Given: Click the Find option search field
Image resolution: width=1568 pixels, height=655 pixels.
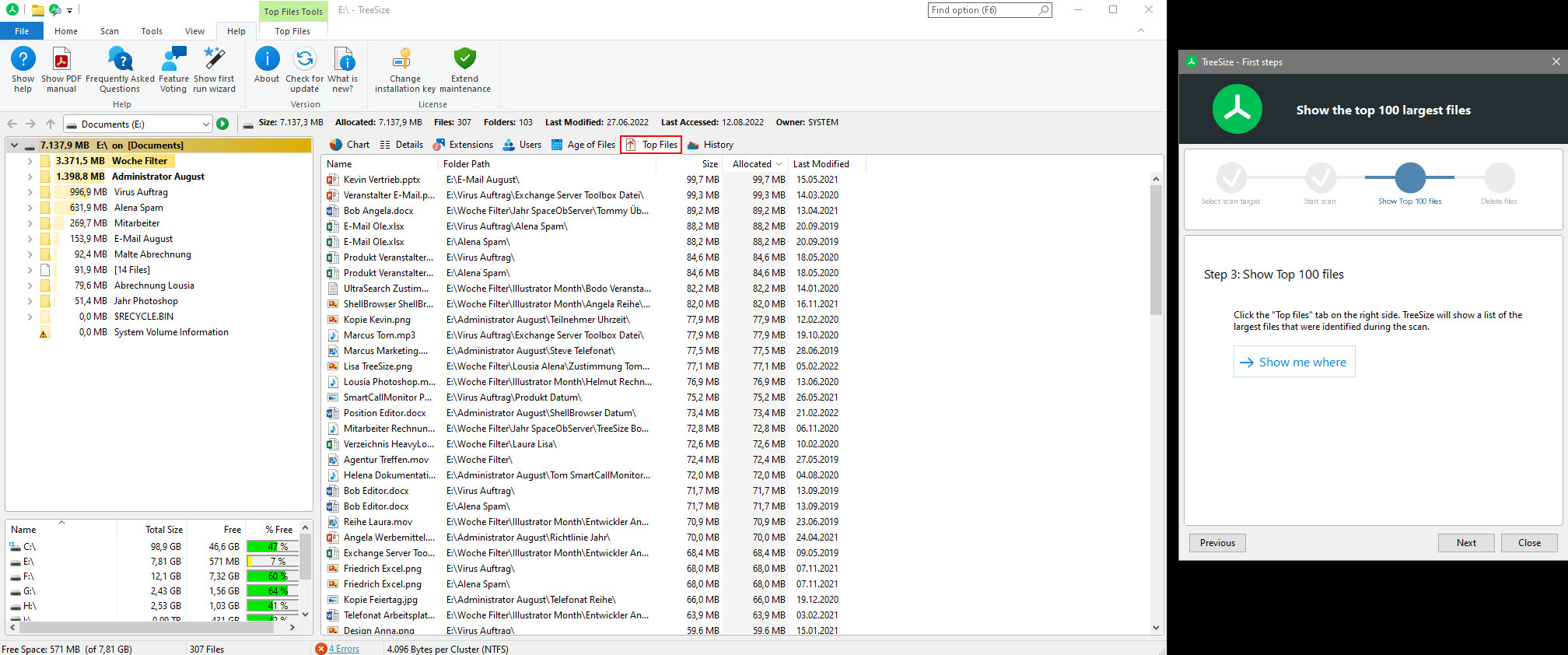Looking at the screenshot, I should pyautogui.click(x=982, y=10).
